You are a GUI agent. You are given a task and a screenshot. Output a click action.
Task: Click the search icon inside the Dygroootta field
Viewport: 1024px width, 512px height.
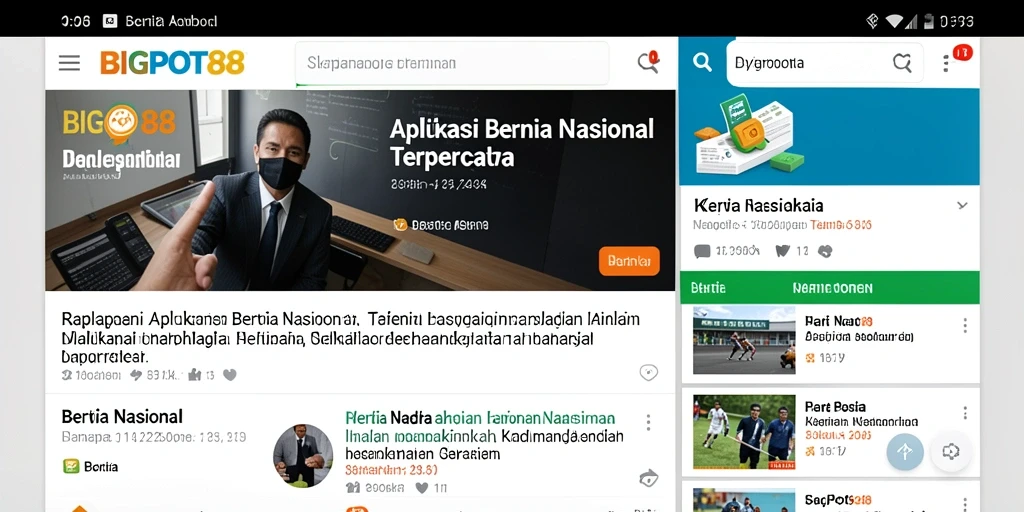(902, 63)
